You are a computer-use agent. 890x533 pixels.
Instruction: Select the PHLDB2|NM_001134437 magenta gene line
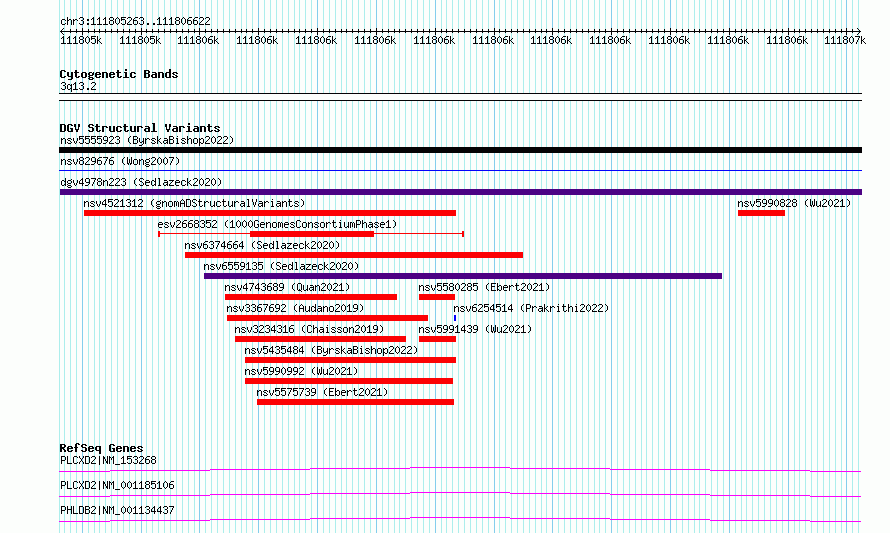[x=460, y=520]
